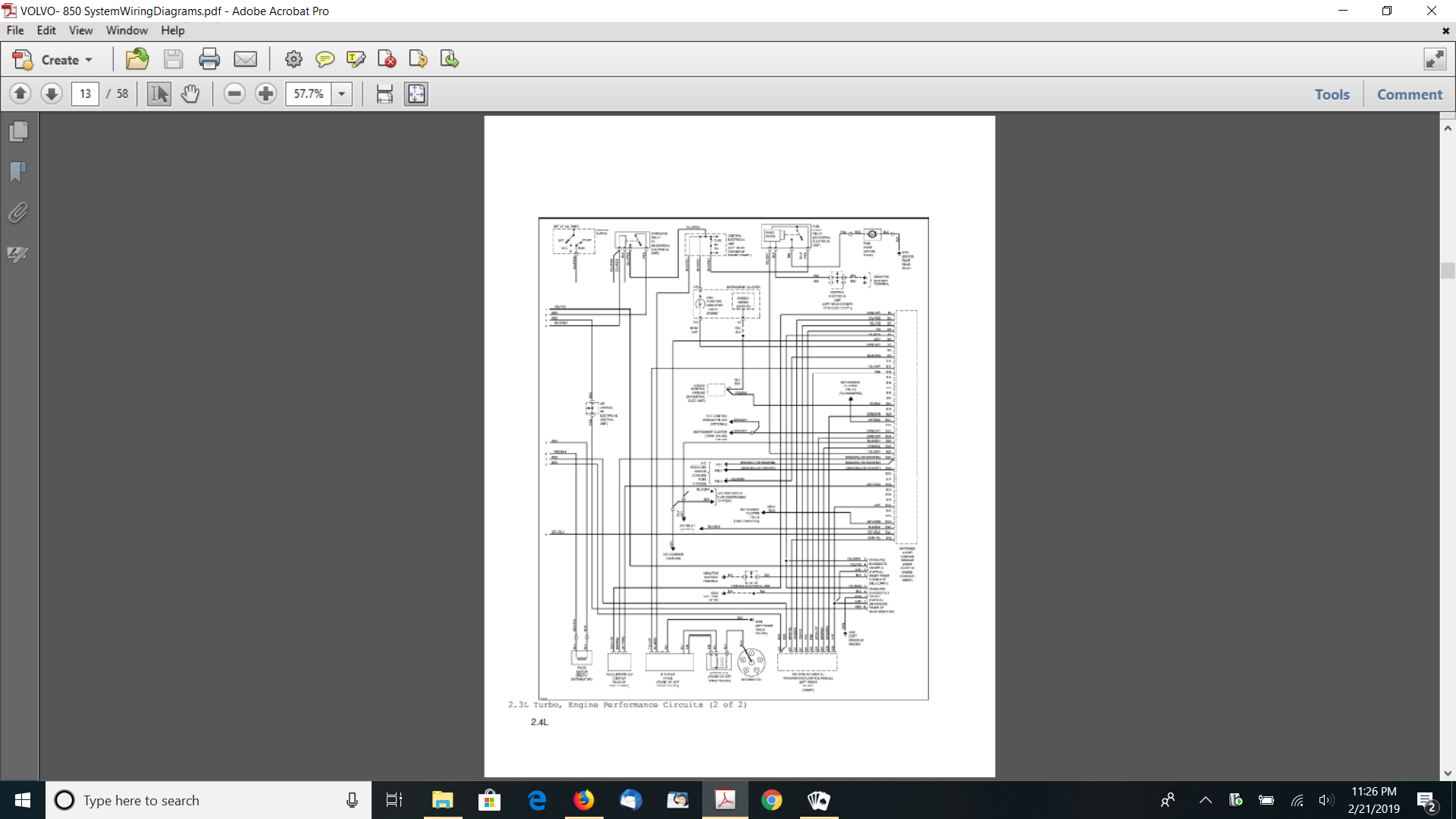Image resolution: width=1456 pixels, height=819 pixels.
Task: Open the zoom percentage dropdown arrow
Action: [342, 94]
